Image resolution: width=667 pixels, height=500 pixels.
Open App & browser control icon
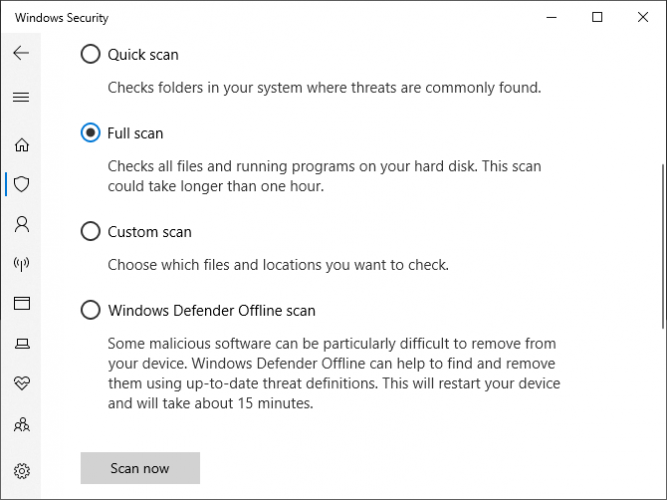[21, 304]
